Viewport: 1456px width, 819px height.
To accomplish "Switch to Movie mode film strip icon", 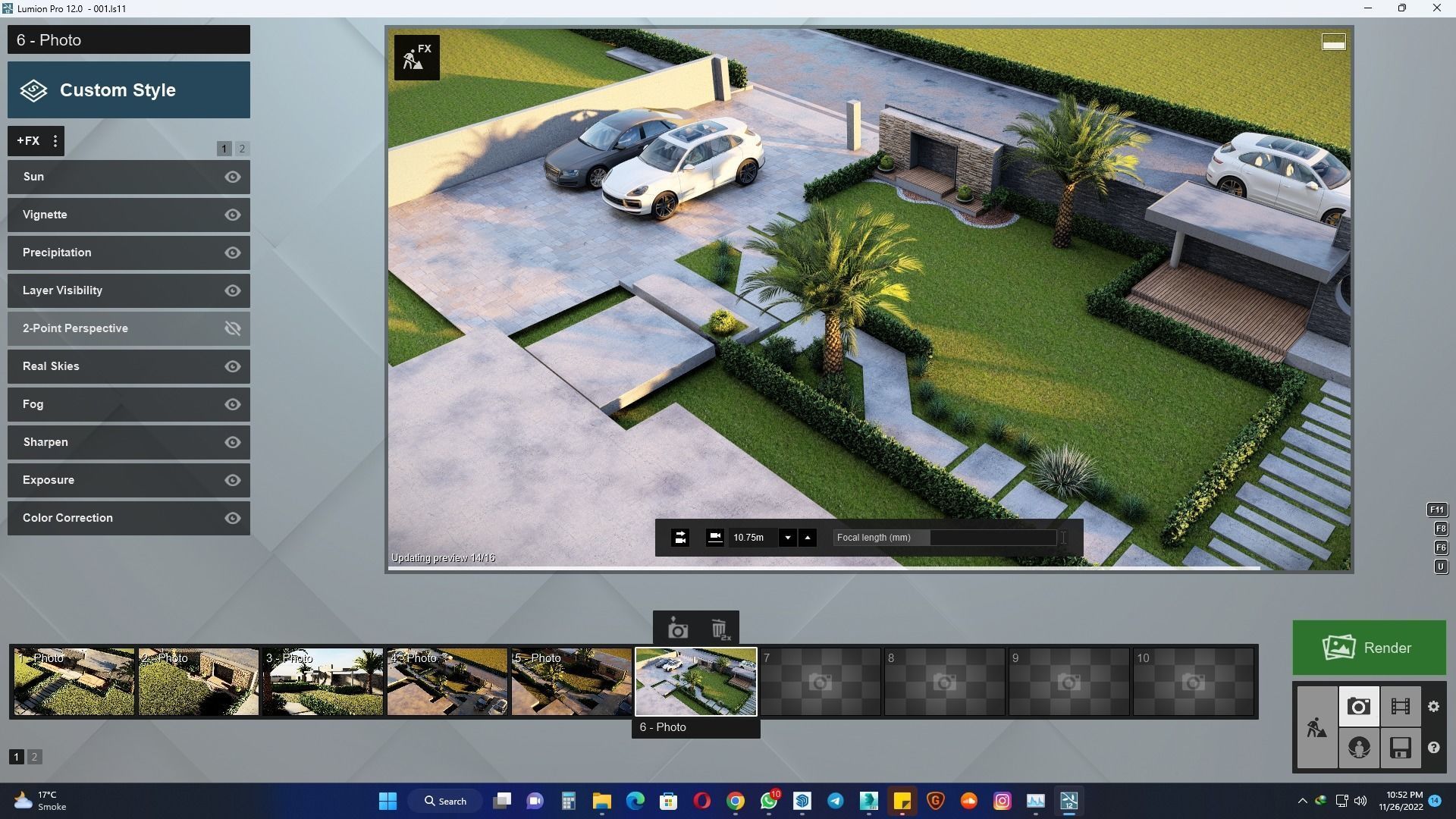I will [1401, 706].
